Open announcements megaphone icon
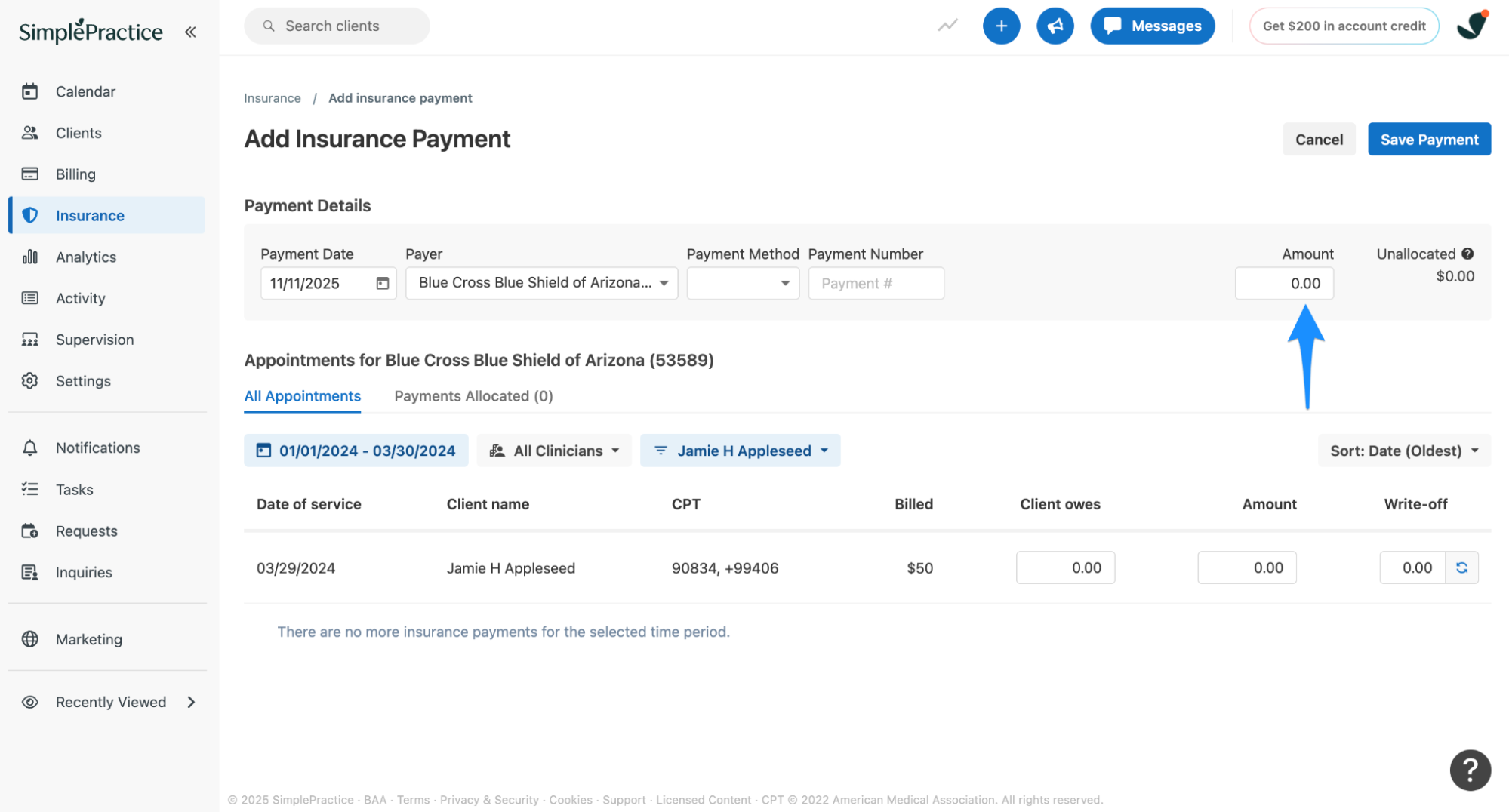 (x=1055, y=26)
